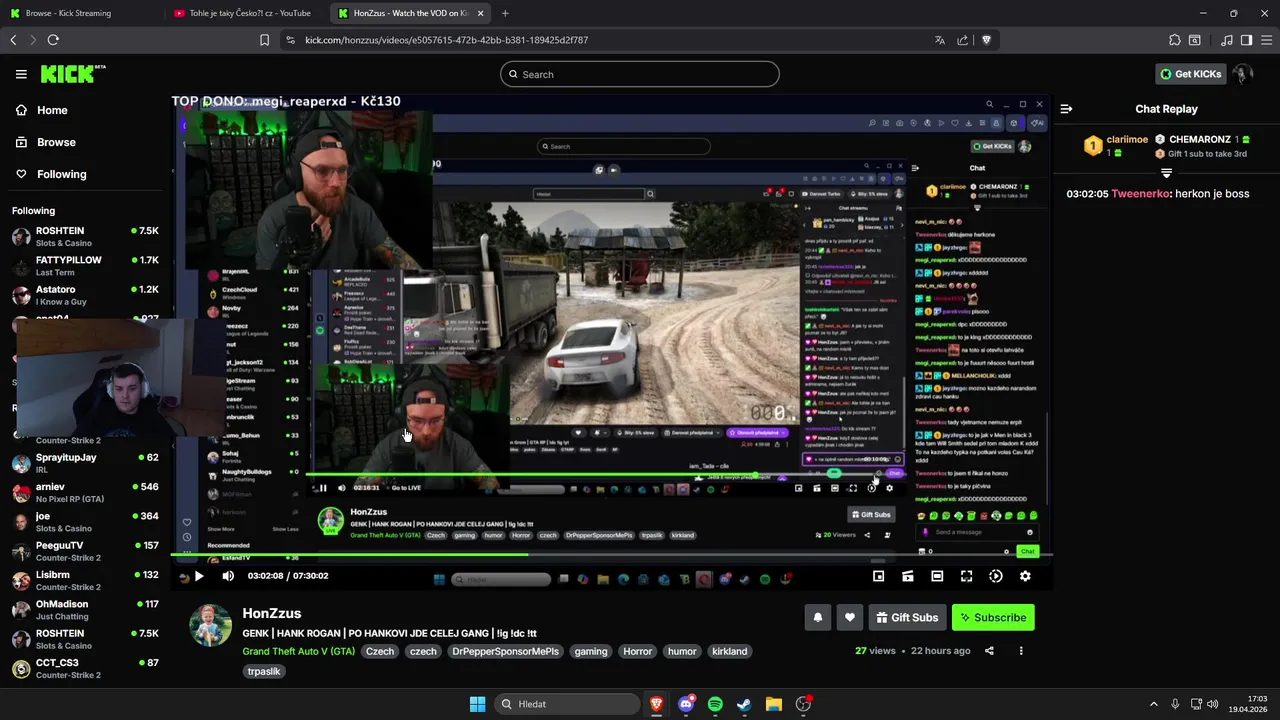Image resolution: width=1280 pixels, height=720 pixels.
Task: Open Astatoro channel in Following list
Action: [85, 295]
